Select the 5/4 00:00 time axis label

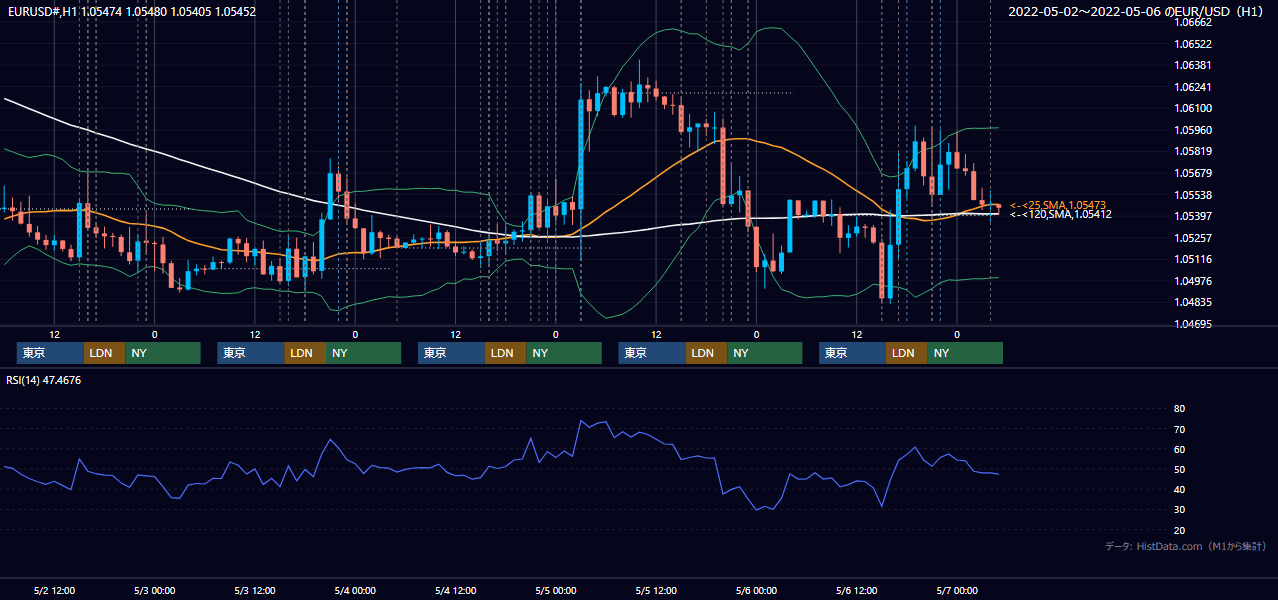coord(355,590)
